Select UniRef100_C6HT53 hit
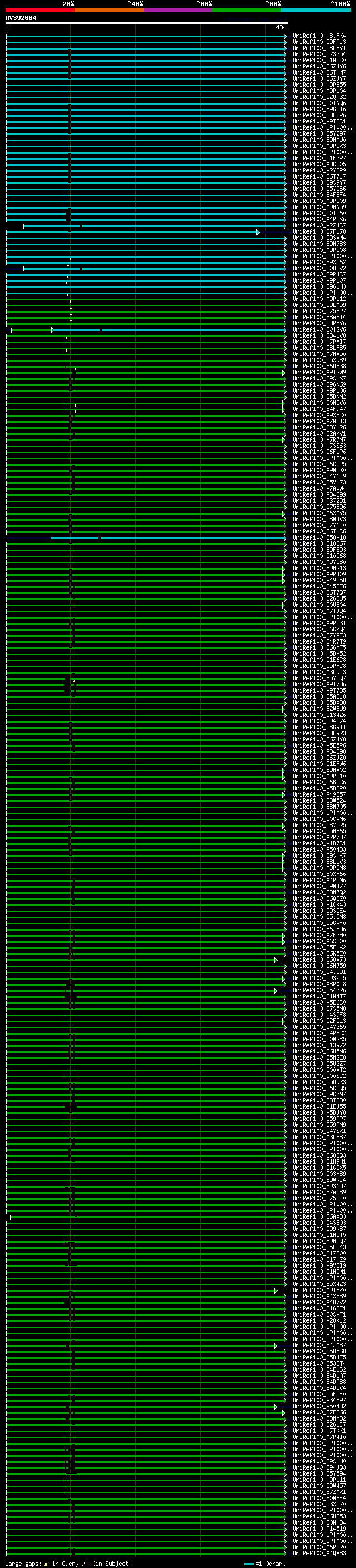Screen dimensions: 356x1568 pos(319,1517)
